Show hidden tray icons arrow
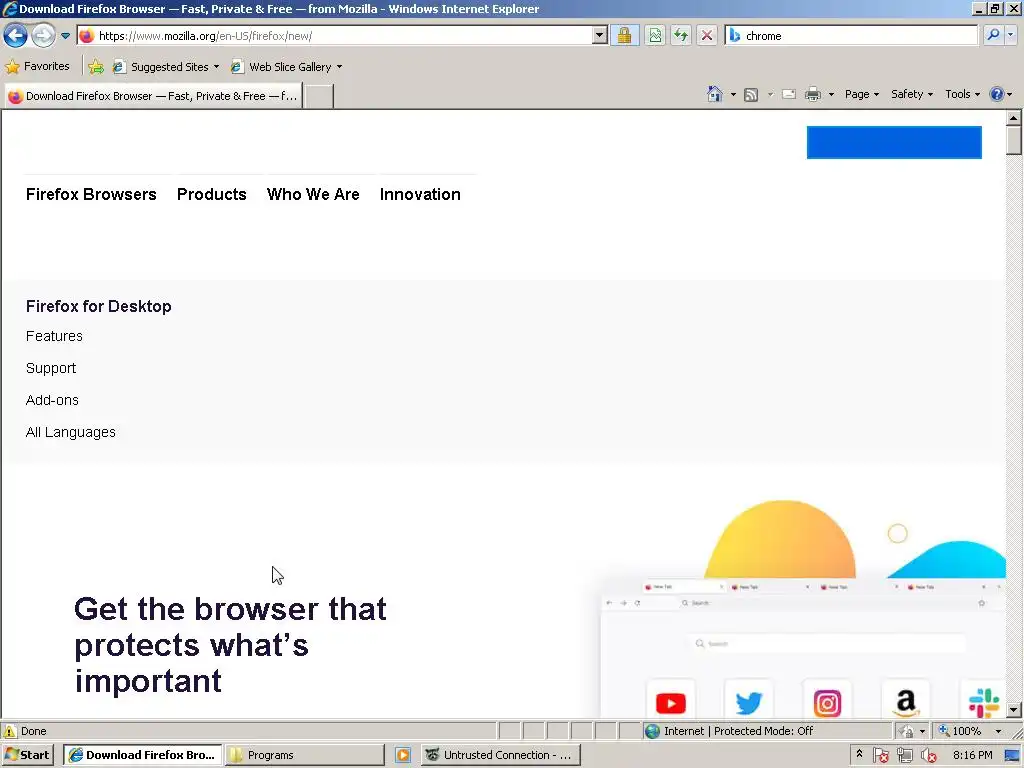 click(x=859, y=754)
